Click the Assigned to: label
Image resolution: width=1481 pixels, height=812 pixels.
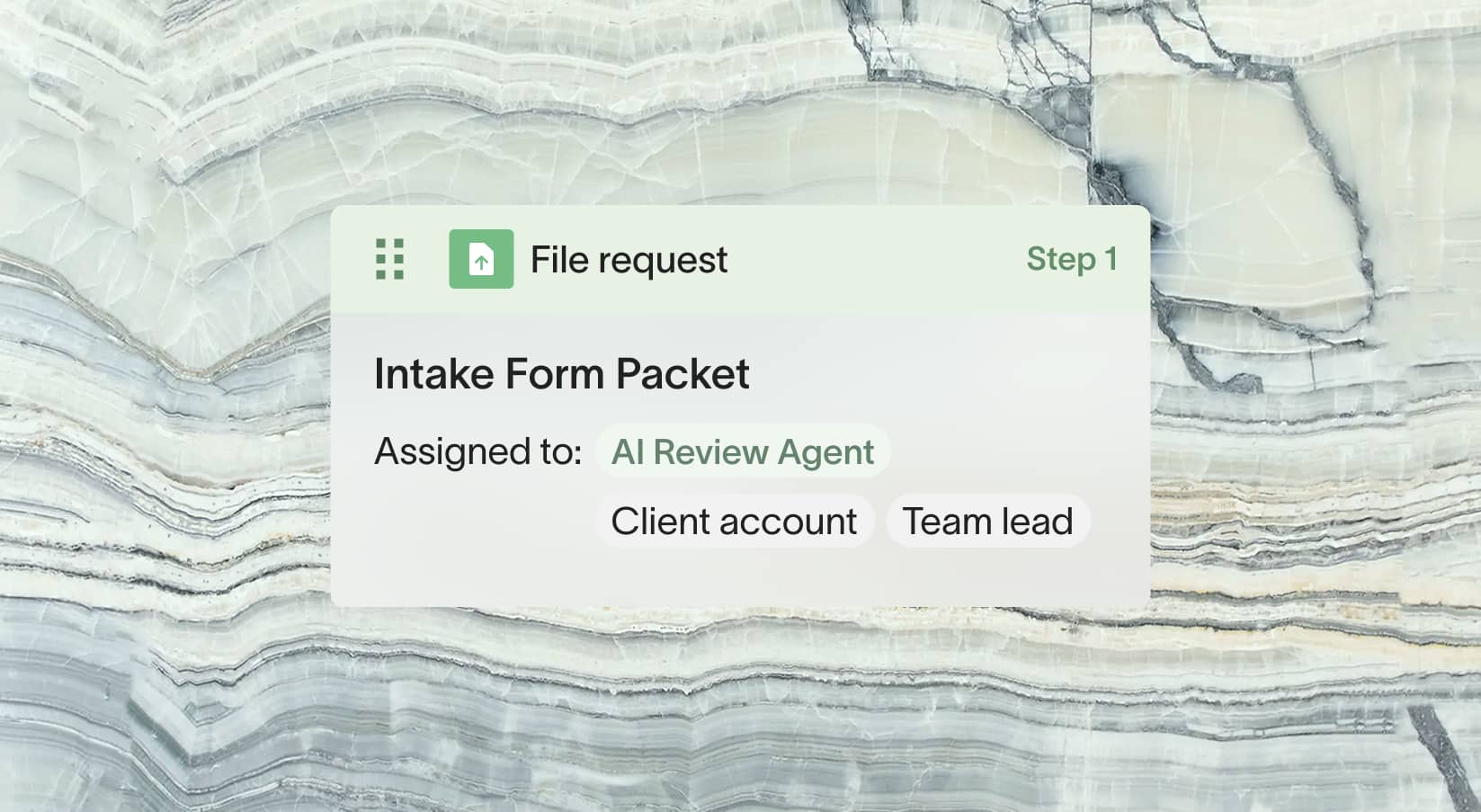(x=478, y=451)
